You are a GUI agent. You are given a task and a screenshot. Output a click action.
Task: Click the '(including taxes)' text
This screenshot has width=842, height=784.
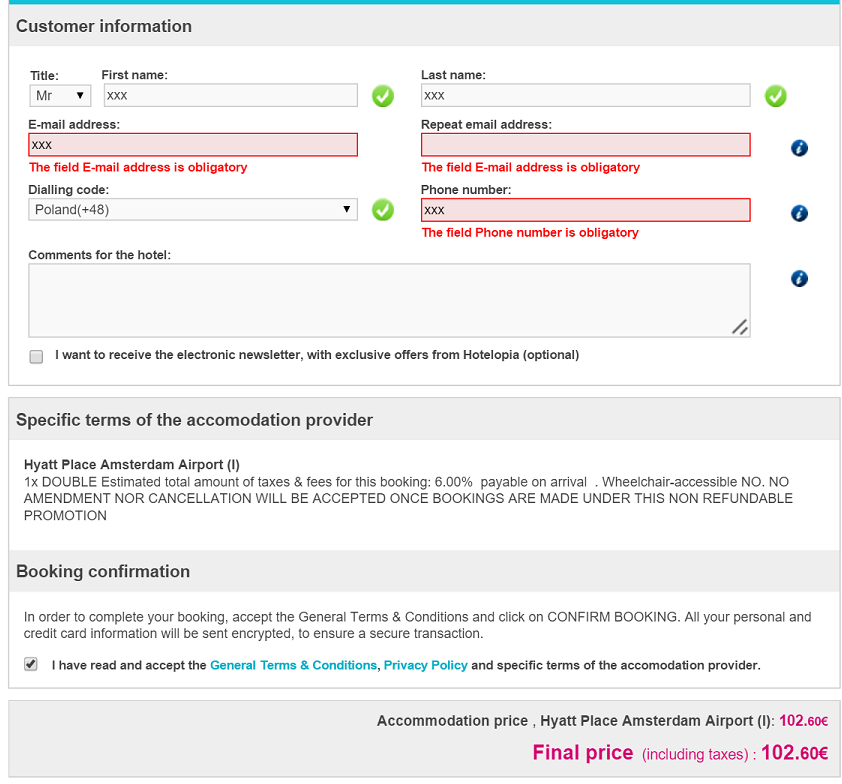tap(695, 754)
